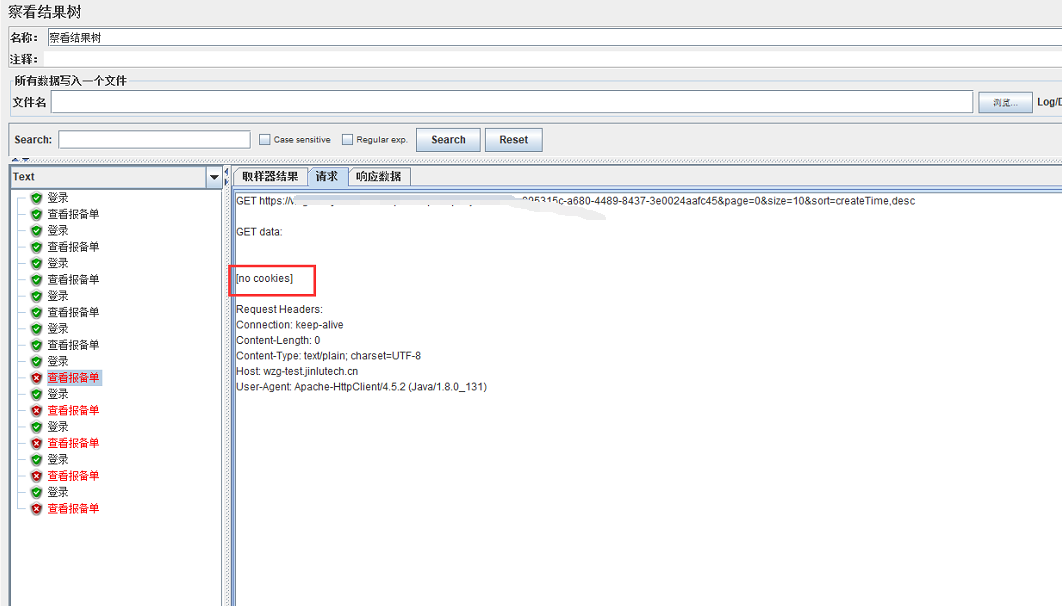The width and height of the screenshot is (1062, 606).
Task: Select the second 查看报备单 result in the tree
Action: (x=73, y=247)
